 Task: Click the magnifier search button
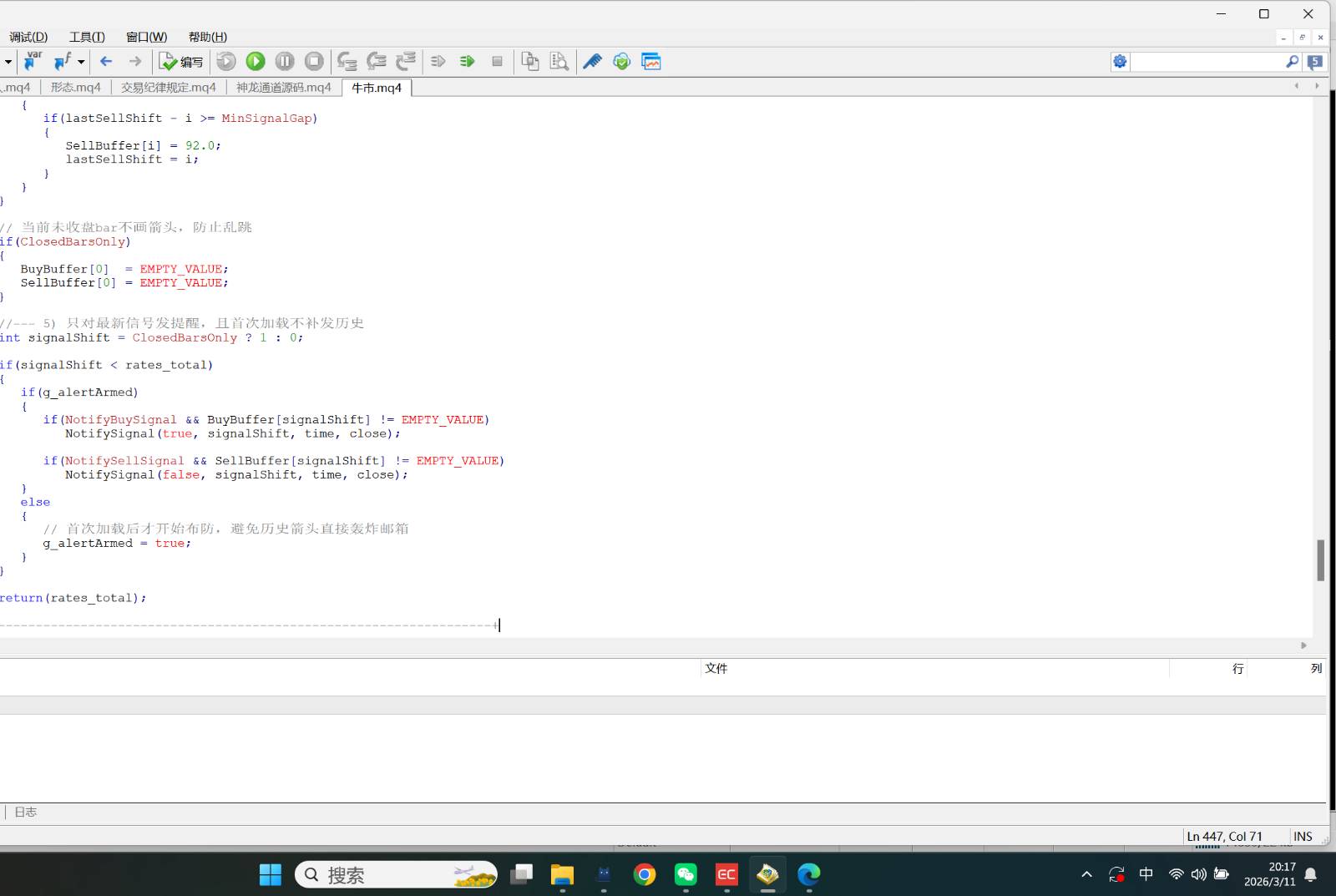(x=1292, y=61)
